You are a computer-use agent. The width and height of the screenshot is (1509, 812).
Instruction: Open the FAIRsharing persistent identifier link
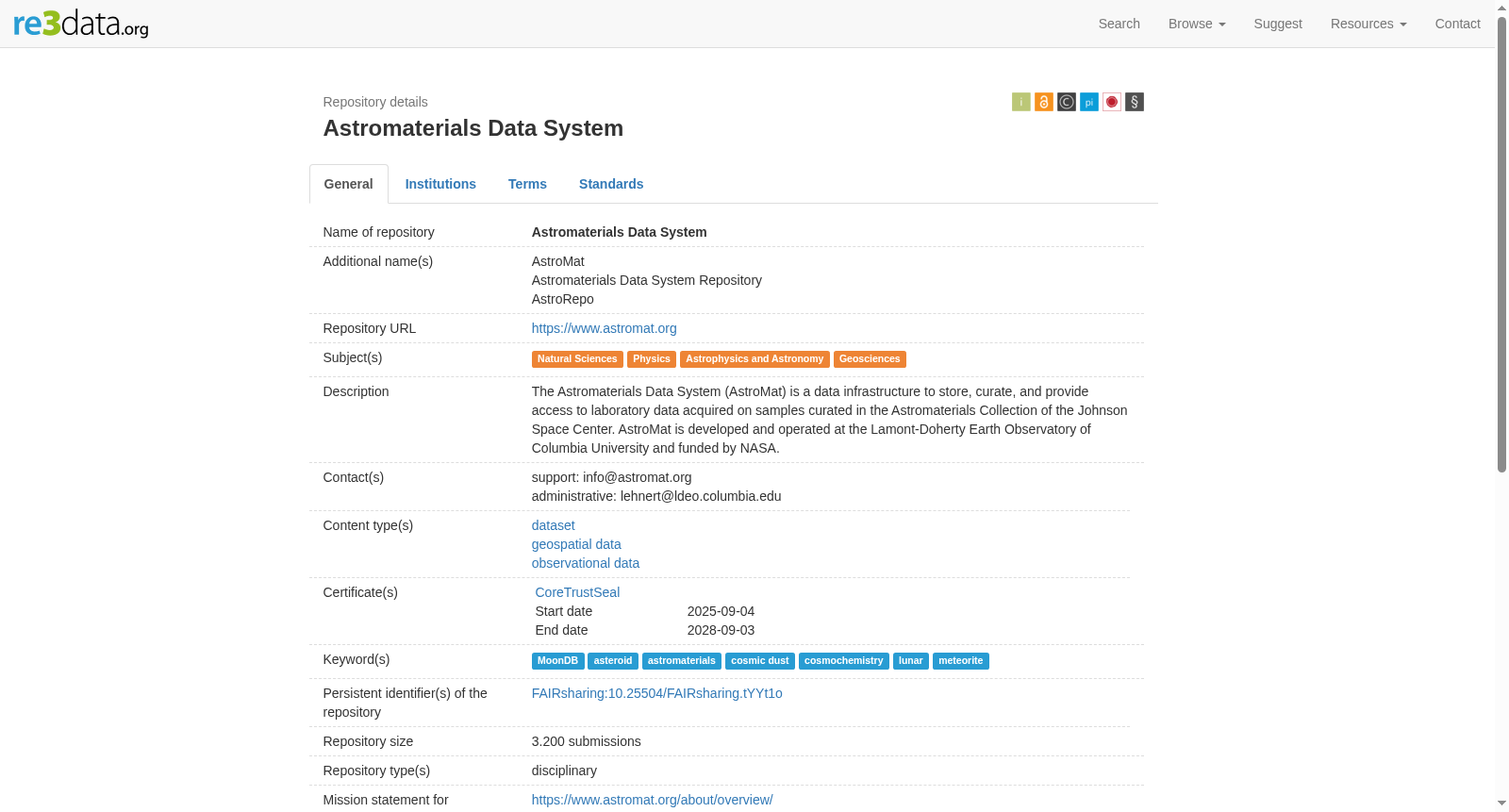coord(657,693)
